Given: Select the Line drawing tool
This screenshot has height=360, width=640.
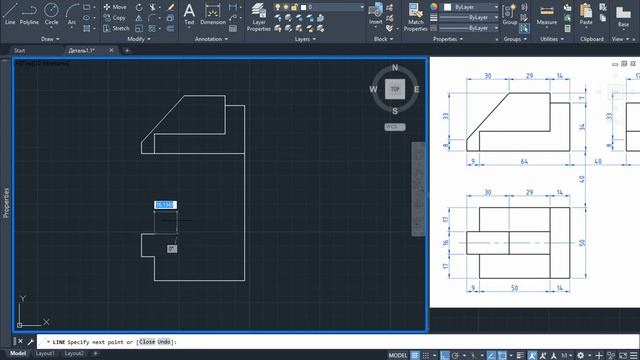Looking at the screenshot, I should pyautogui.click(x=10, y=13).
